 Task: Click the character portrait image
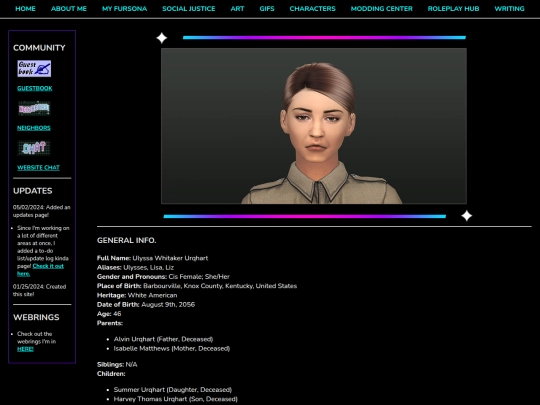(314, 126)
